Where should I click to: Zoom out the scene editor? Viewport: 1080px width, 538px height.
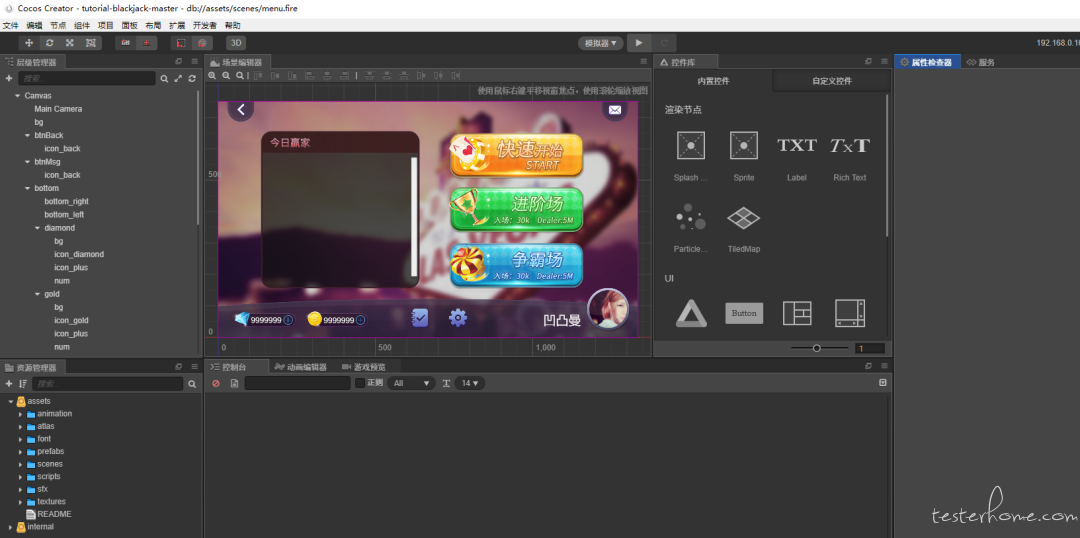[226, 76]
